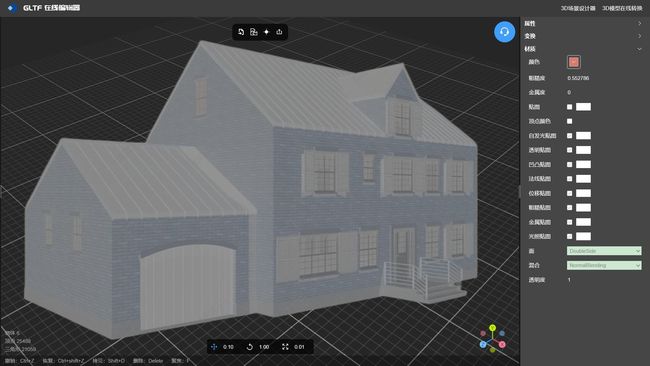Click the 自发光贴图 texture thumbnail slot
This screenshot has height=366, width=650.
583,136
